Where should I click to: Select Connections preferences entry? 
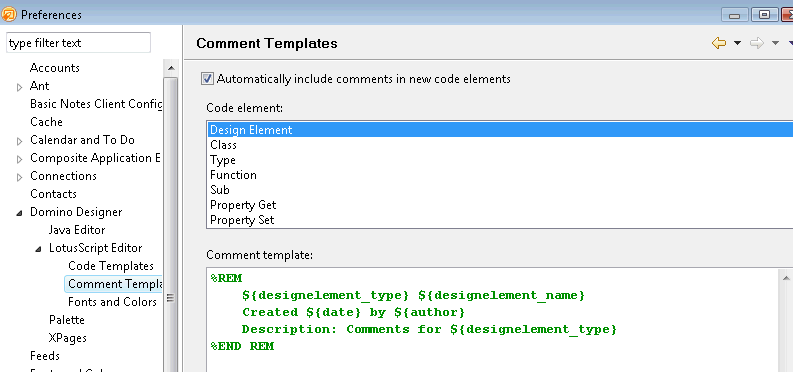point(63,176)
